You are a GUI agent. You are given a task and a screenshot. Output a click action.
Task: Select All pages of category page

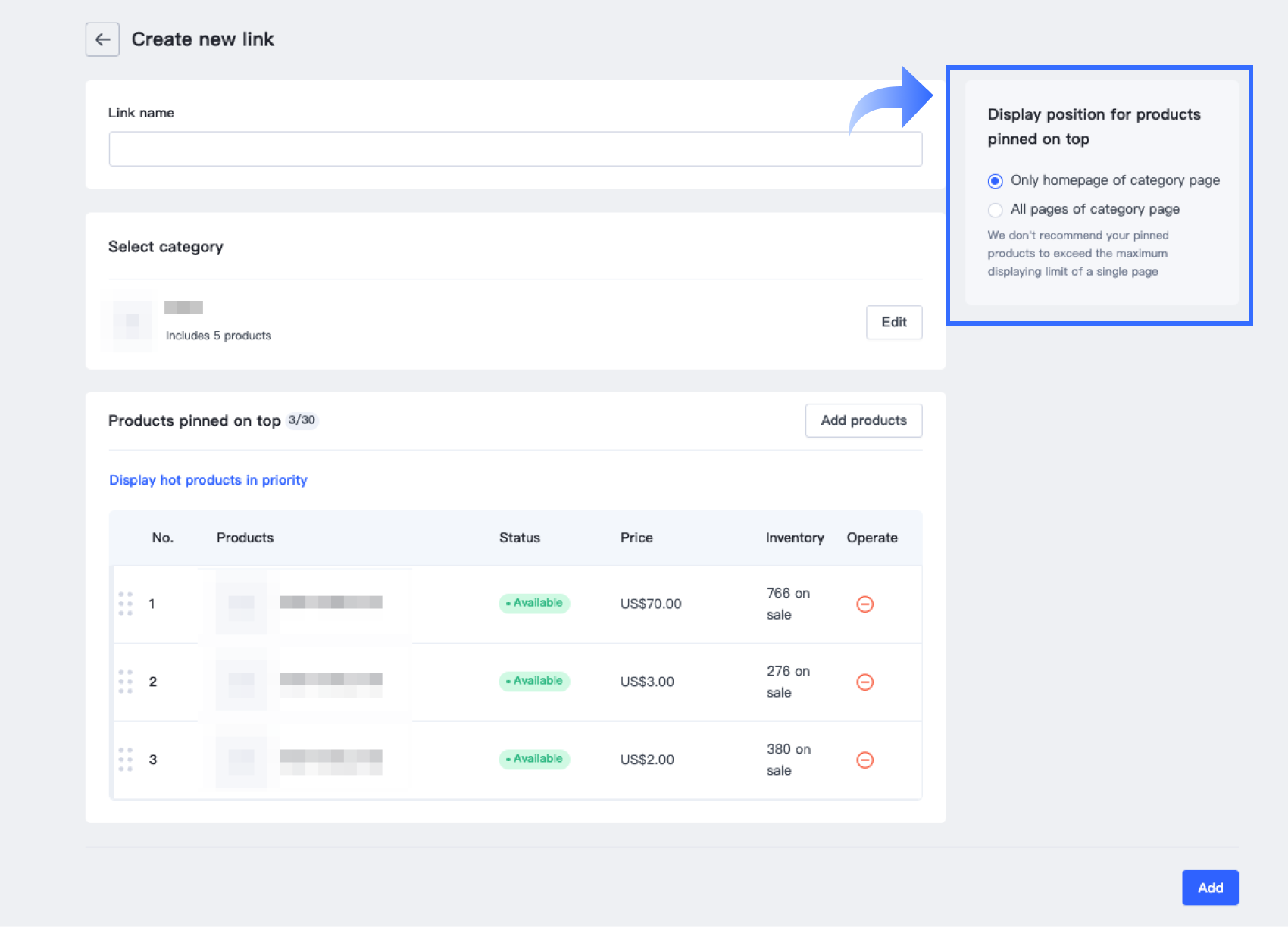tap(996, 210)
